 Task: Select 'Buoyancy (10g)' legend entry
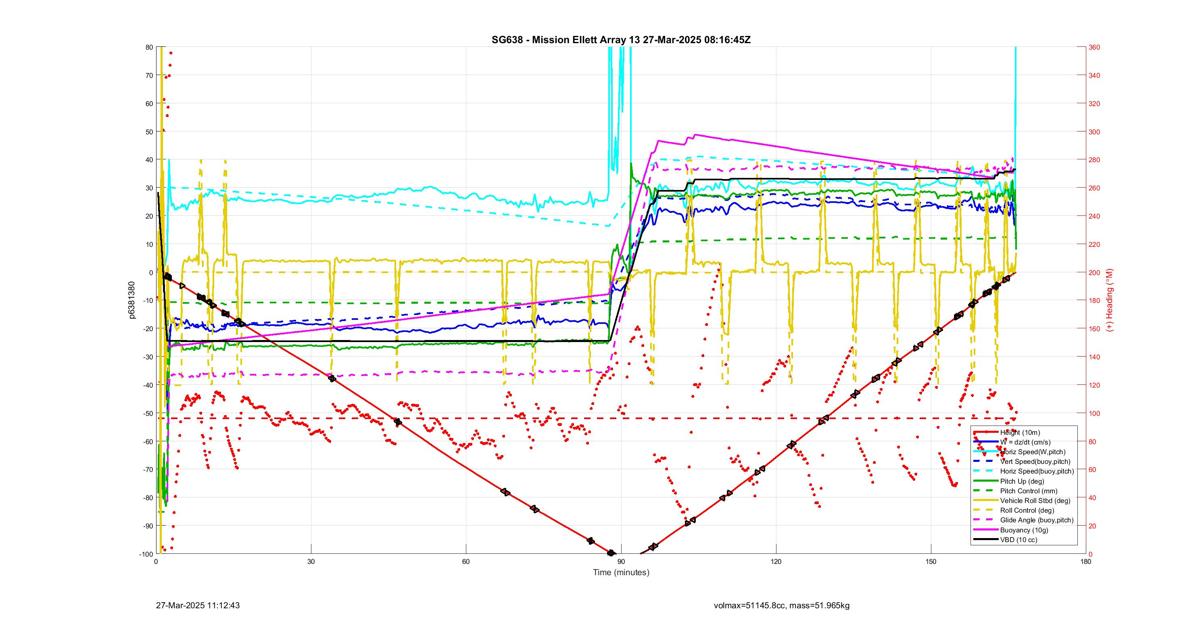[x=1024, y=530]
